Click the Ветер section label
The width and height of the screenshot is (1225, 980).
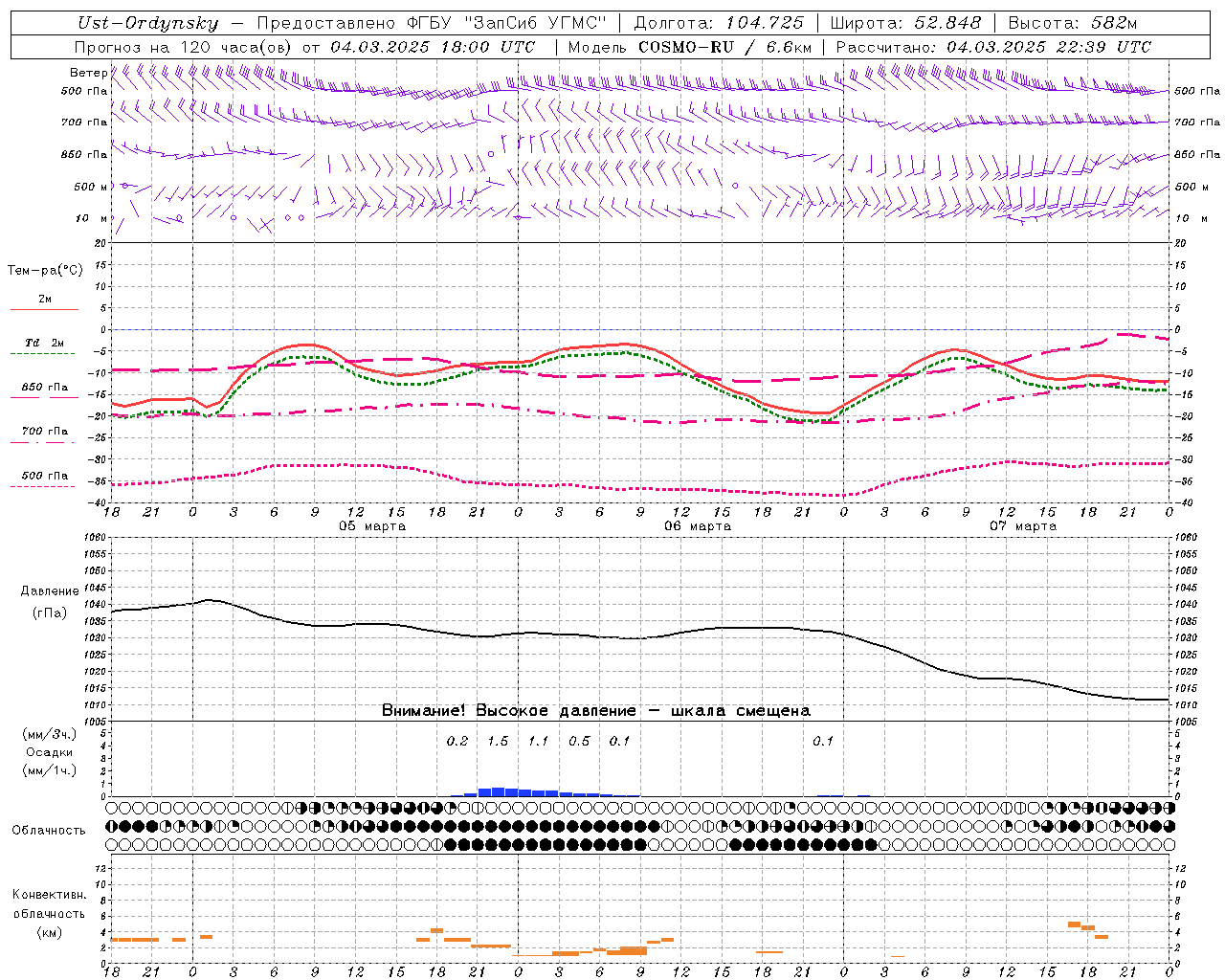click(88, 73)
